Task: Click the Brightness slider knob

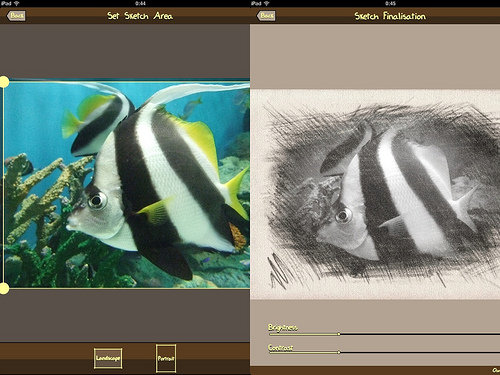Action: click(339, 334)
